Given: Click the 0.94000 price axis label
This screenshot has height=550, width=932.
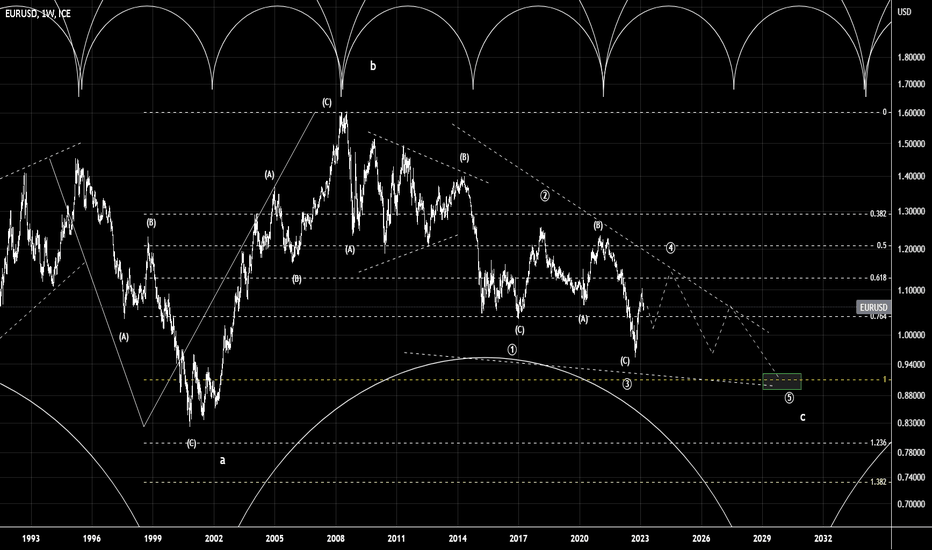Looking at the screenshot, I should [911, 364].
